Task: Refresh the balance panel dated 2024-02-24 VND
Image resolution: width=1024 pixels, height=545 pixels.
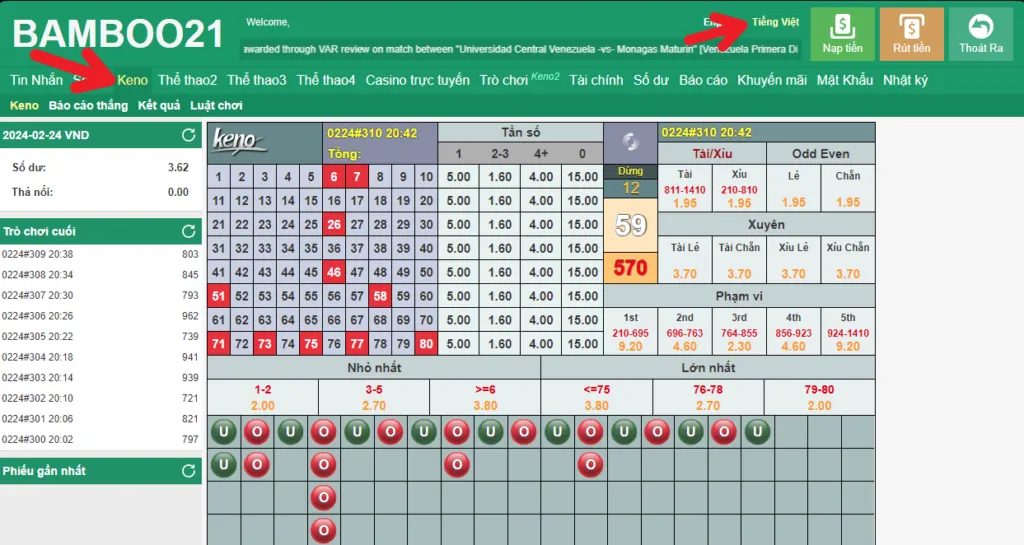Action: [x=188, y=135]
